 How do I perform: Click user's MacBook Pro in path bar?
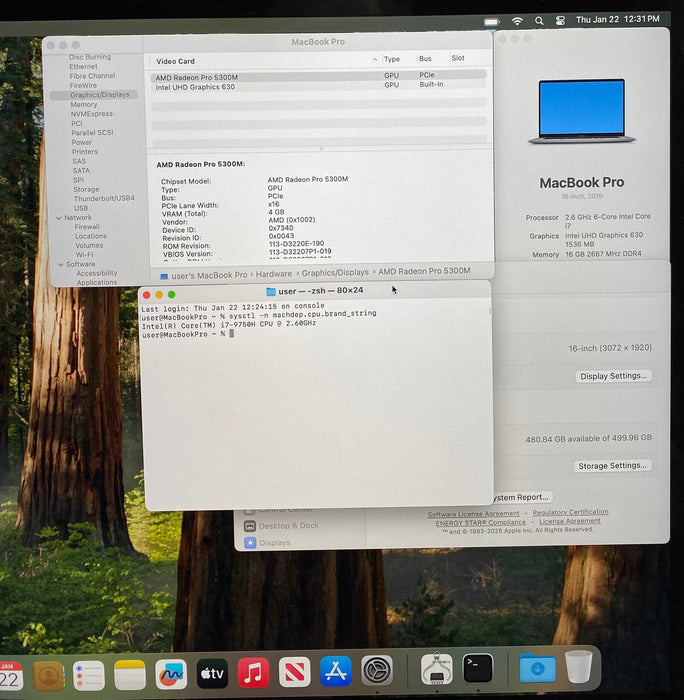point(209,275)
